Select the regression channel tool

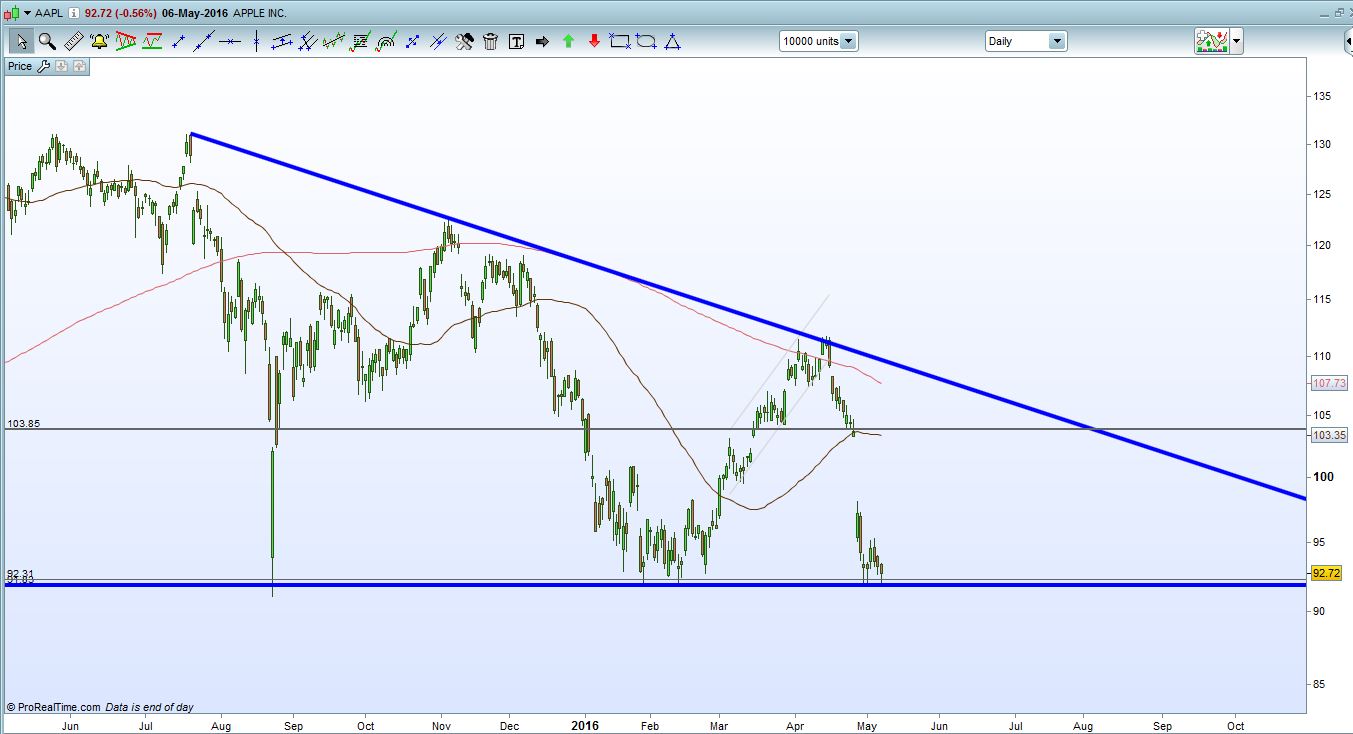(334, 42)
